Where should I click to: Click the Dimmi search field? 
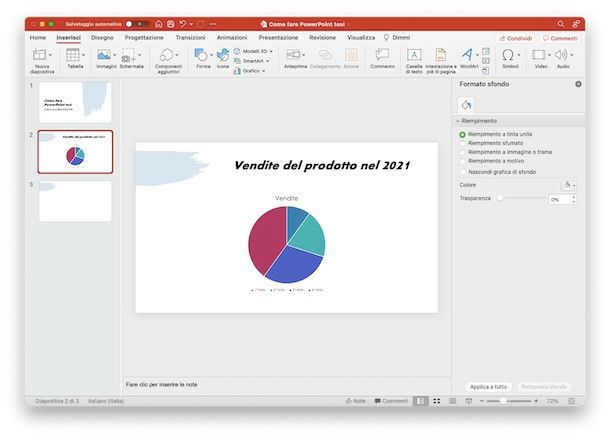(397, 38)
